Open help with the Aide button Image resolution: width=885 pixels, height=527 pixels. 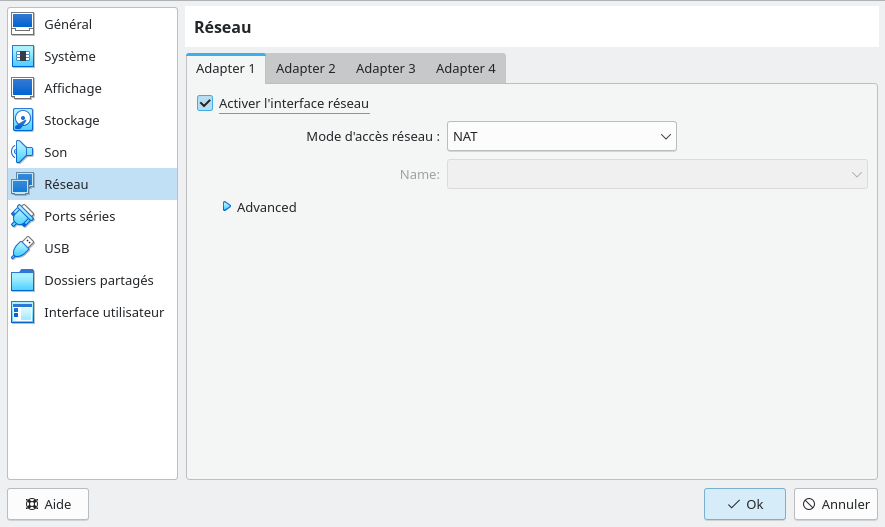pyautogui.click(x=48, y=504)
